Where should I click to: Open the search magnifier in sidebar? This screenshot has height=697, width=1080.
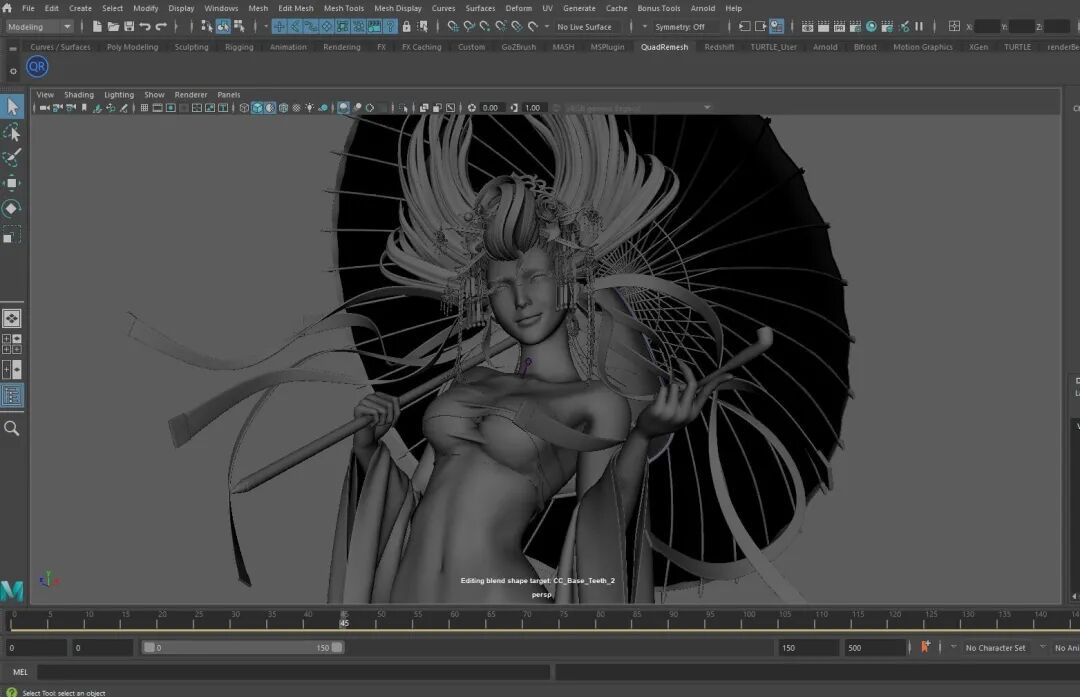12,428
